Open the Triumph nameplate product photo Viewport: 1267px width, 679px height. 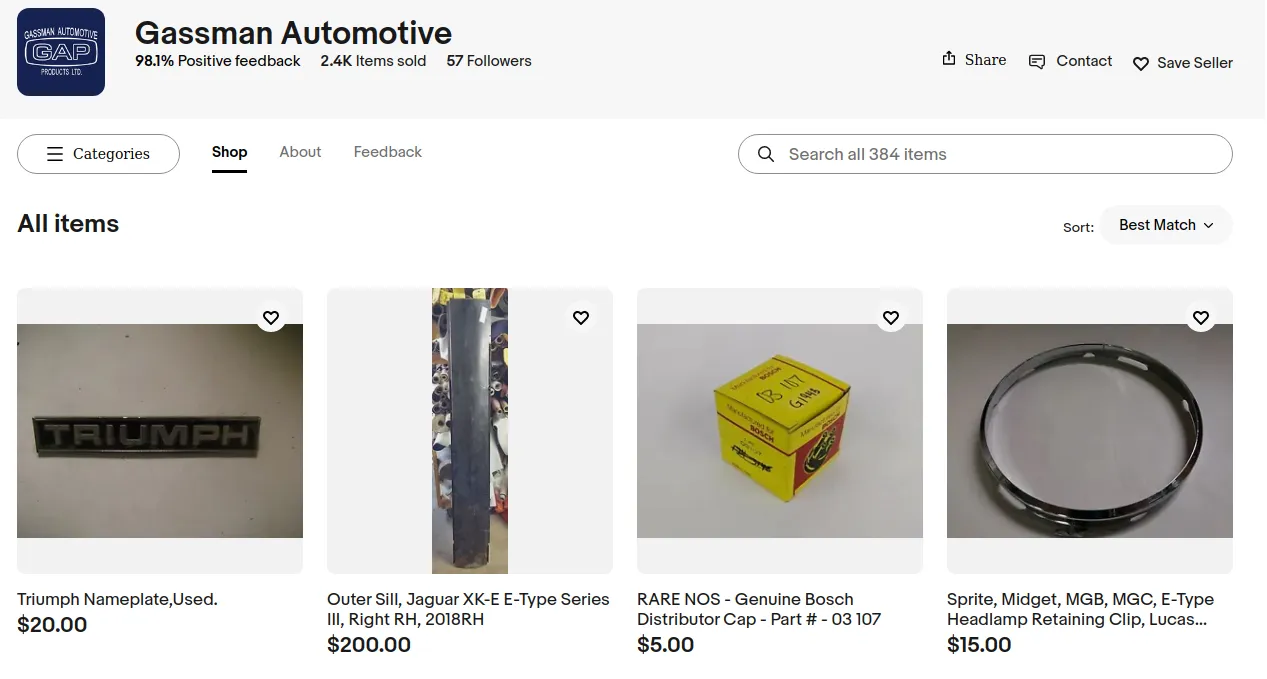tap(160, 431)
